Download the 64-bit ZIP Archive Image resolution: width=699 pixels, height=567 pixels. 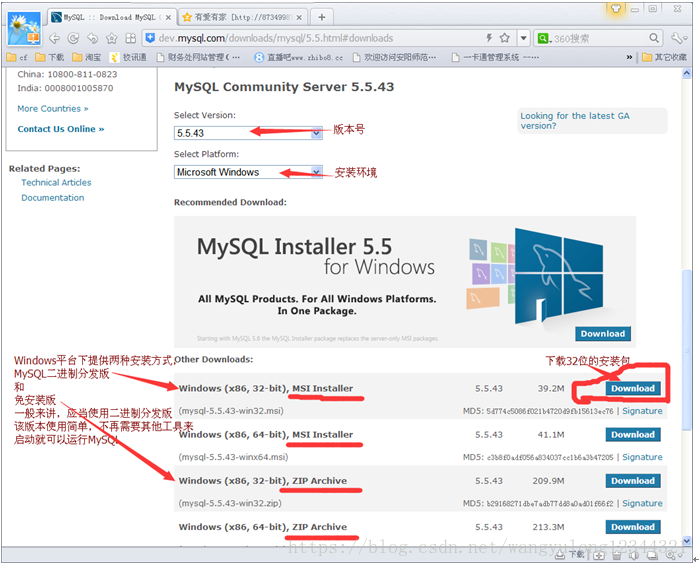pyautogui.click(x=633, y=527)
